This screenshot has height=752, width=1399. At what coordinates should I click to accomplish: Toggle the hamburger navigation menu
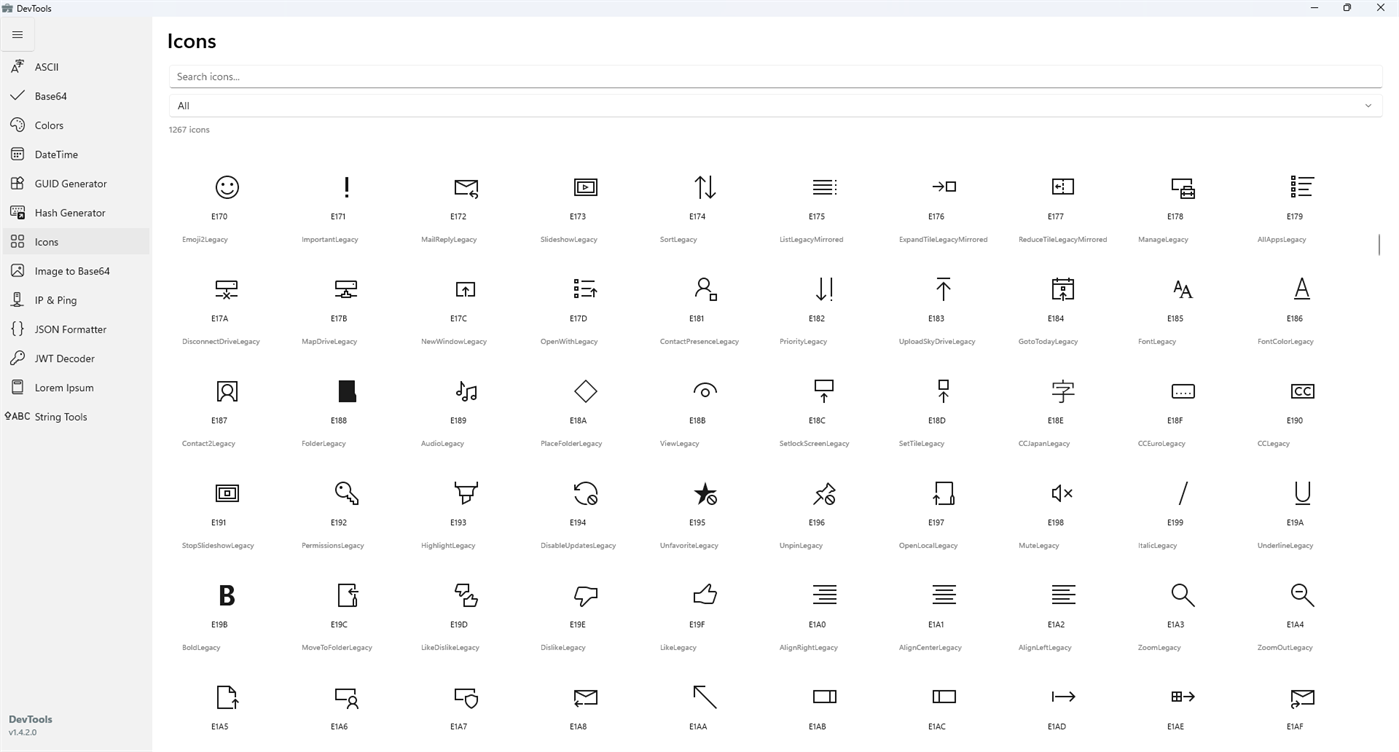click(x=17, y=35)
